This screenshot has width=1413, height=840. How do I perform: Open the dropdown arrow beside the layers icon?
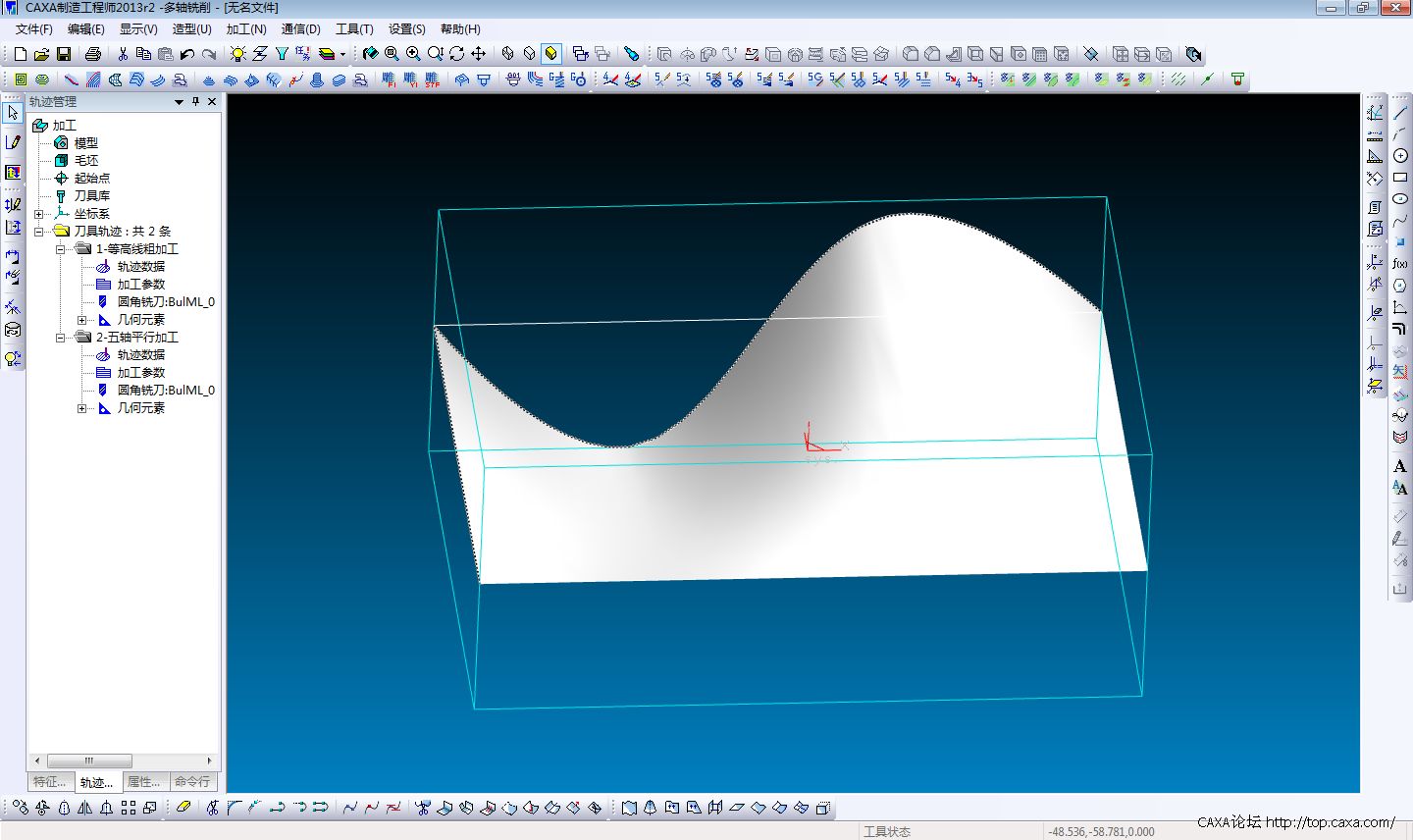pyautogui.click(x=342, y=55)
